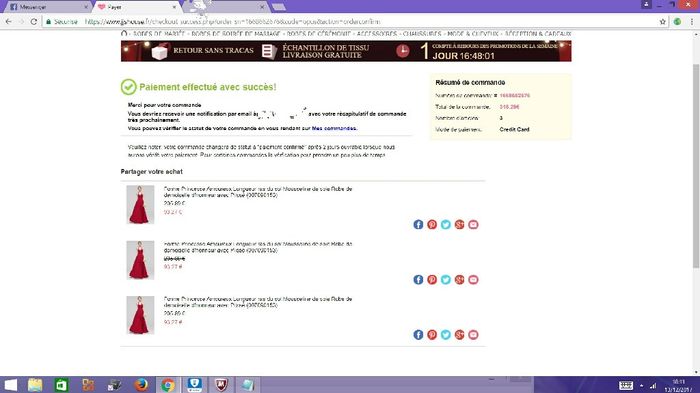Share the first dress on Google+
Image resolution: width=700 pixels, height=393 pixels.
coord(459,224)
